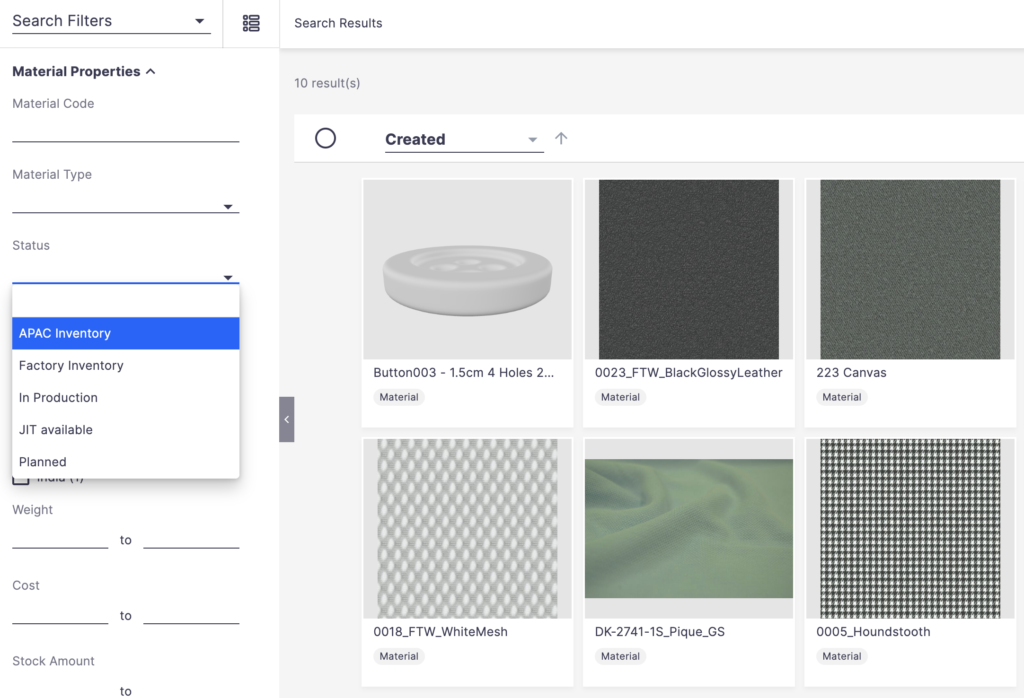Choose Factory Inventory from status list
This screenshot has width=1024, height=698.
click(125, 365)
